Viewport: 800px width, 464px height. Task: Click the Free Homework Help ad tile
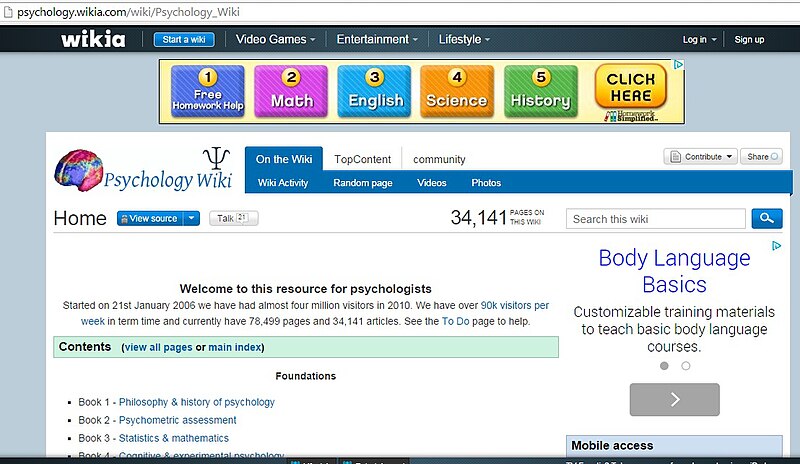click(x=208, y=91)
